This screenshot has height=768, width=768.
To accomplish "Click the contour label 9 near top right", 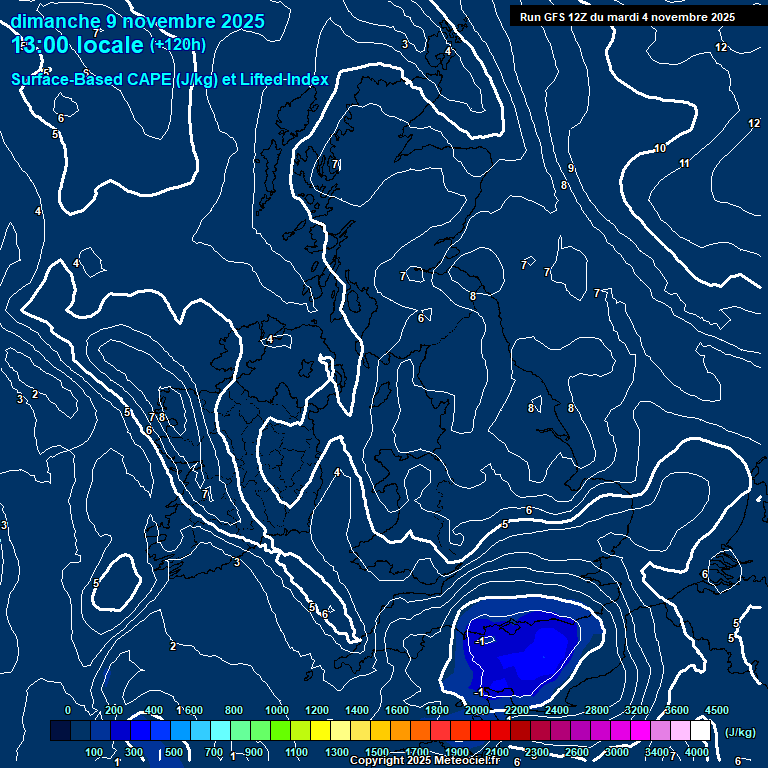I will [x=571, y=169].
